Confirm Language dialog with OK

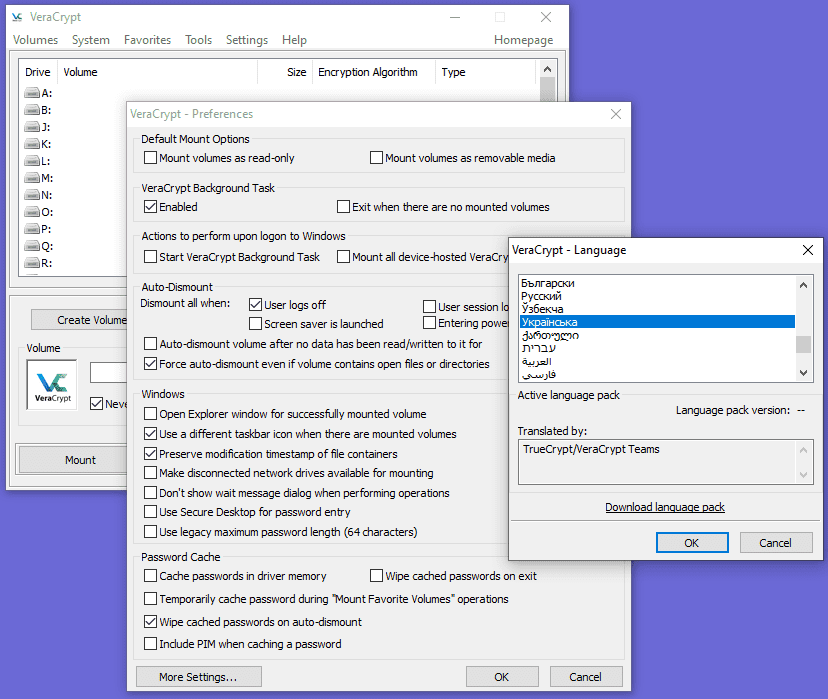point(692,543)
